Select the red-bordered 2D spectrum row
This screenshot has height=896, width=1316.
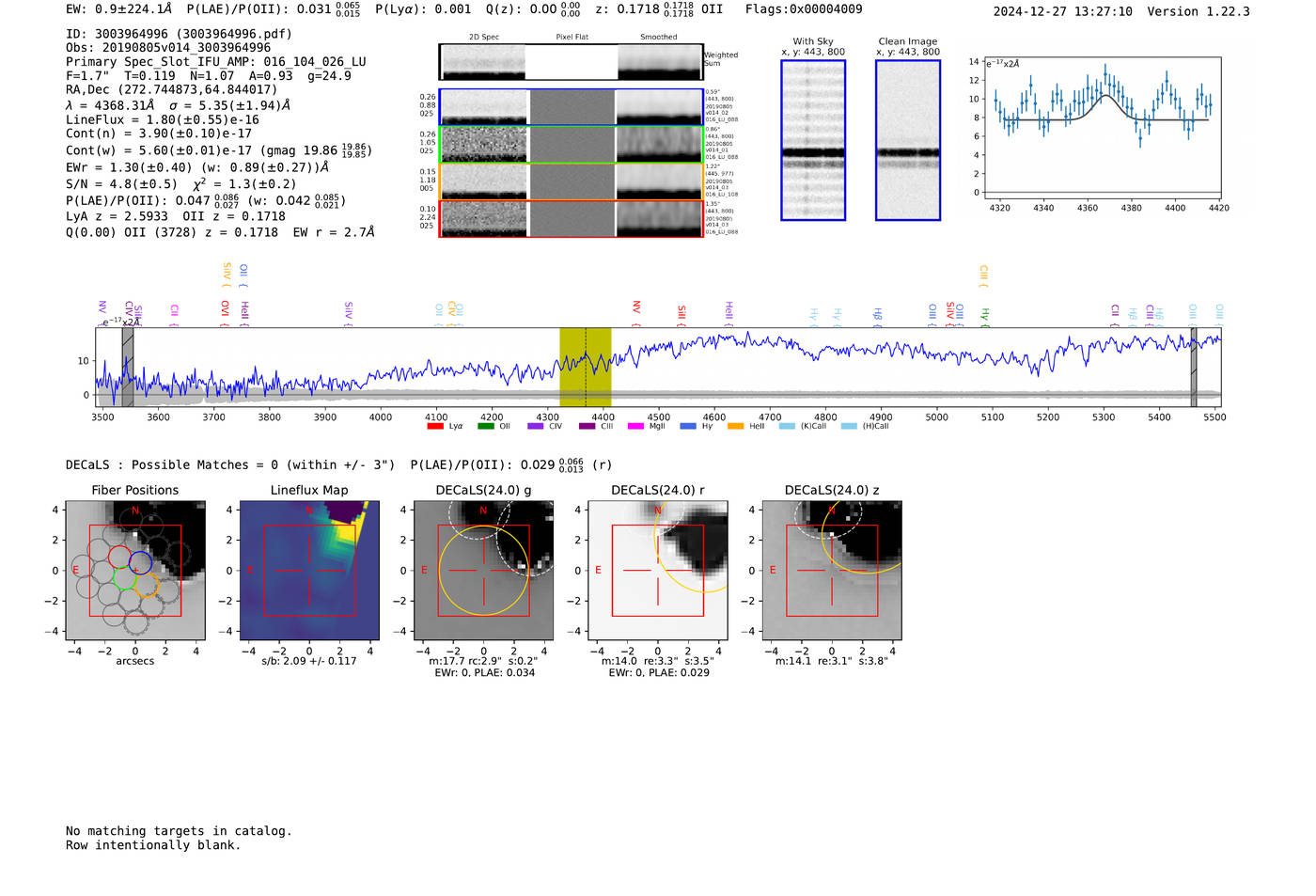pyautogui.click(x=572, y=218)
